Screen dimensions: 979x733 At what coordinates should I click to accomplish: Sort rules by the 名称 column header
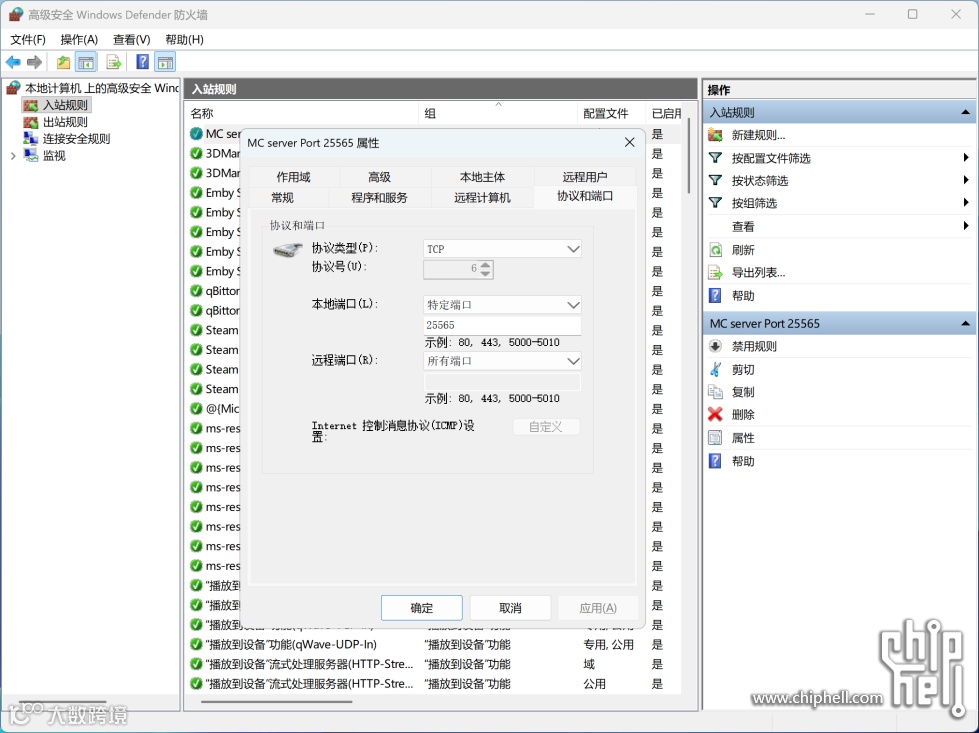(303, 113)
